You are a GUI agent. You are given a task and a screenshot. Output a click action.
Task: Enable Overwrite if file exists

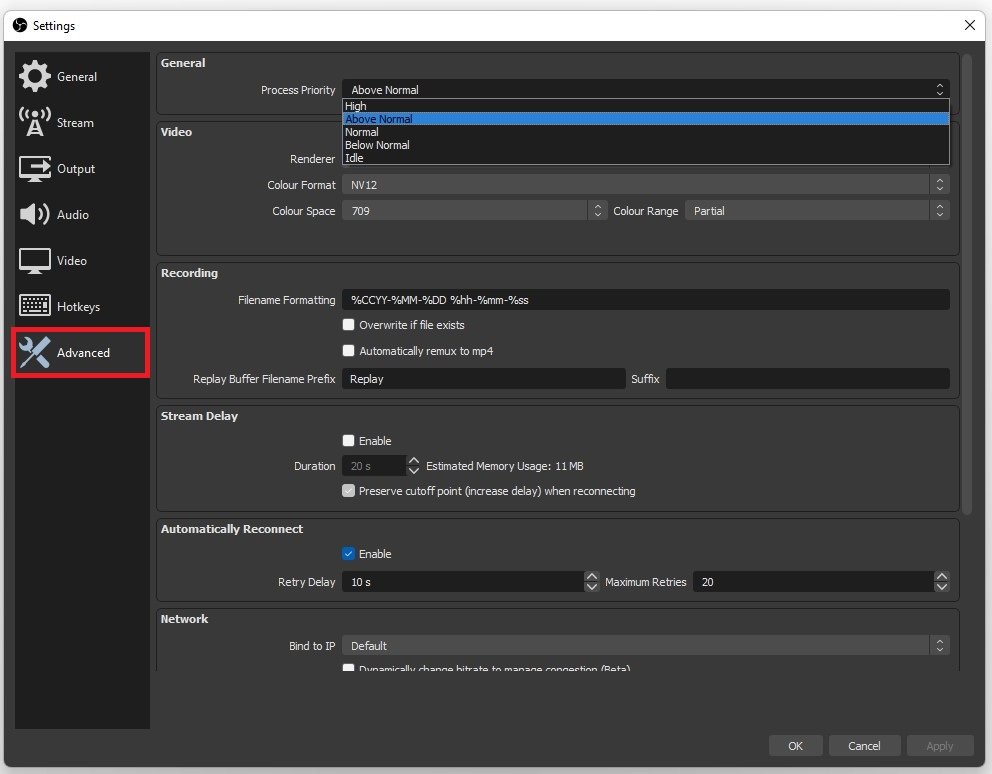pyautogui.click(x=349, y=325)
